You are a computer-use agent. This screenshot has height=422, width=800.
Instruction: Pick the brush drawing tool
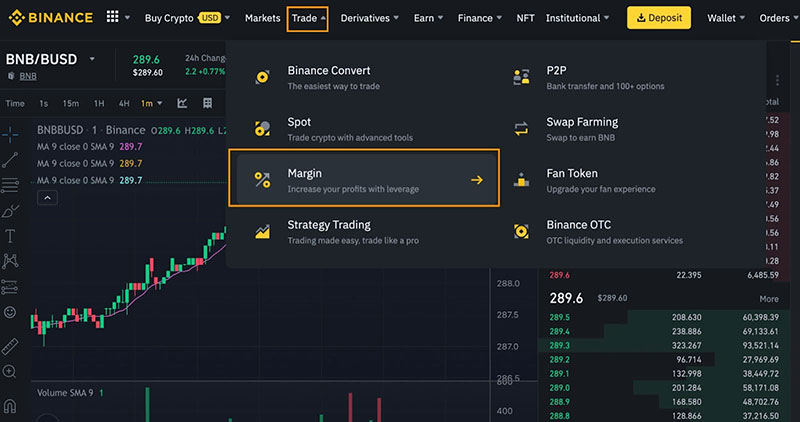[10, 211]
